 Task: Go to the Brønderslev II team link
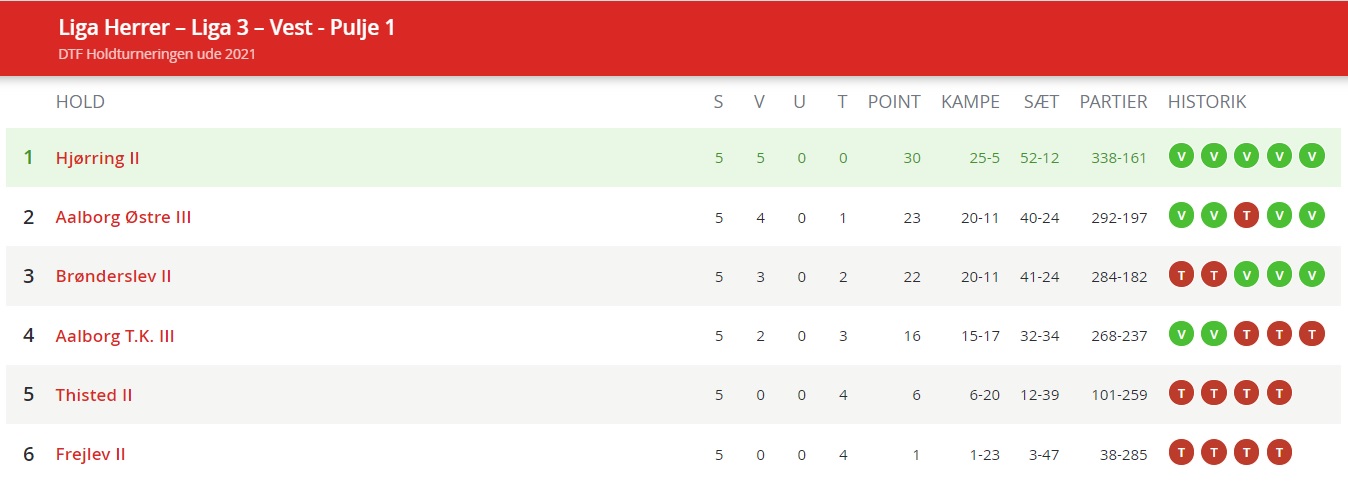tap(113, 276)
